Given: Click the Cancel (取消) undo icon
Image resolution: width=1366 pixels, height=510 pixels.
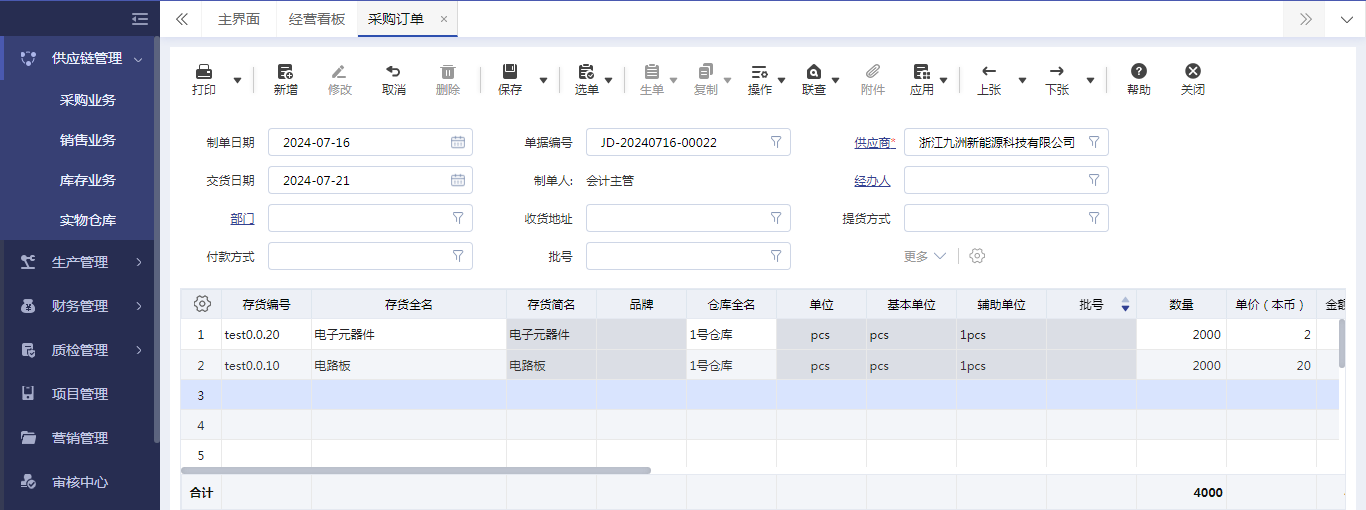Looking at the screenshot, I should pos(393,72).
